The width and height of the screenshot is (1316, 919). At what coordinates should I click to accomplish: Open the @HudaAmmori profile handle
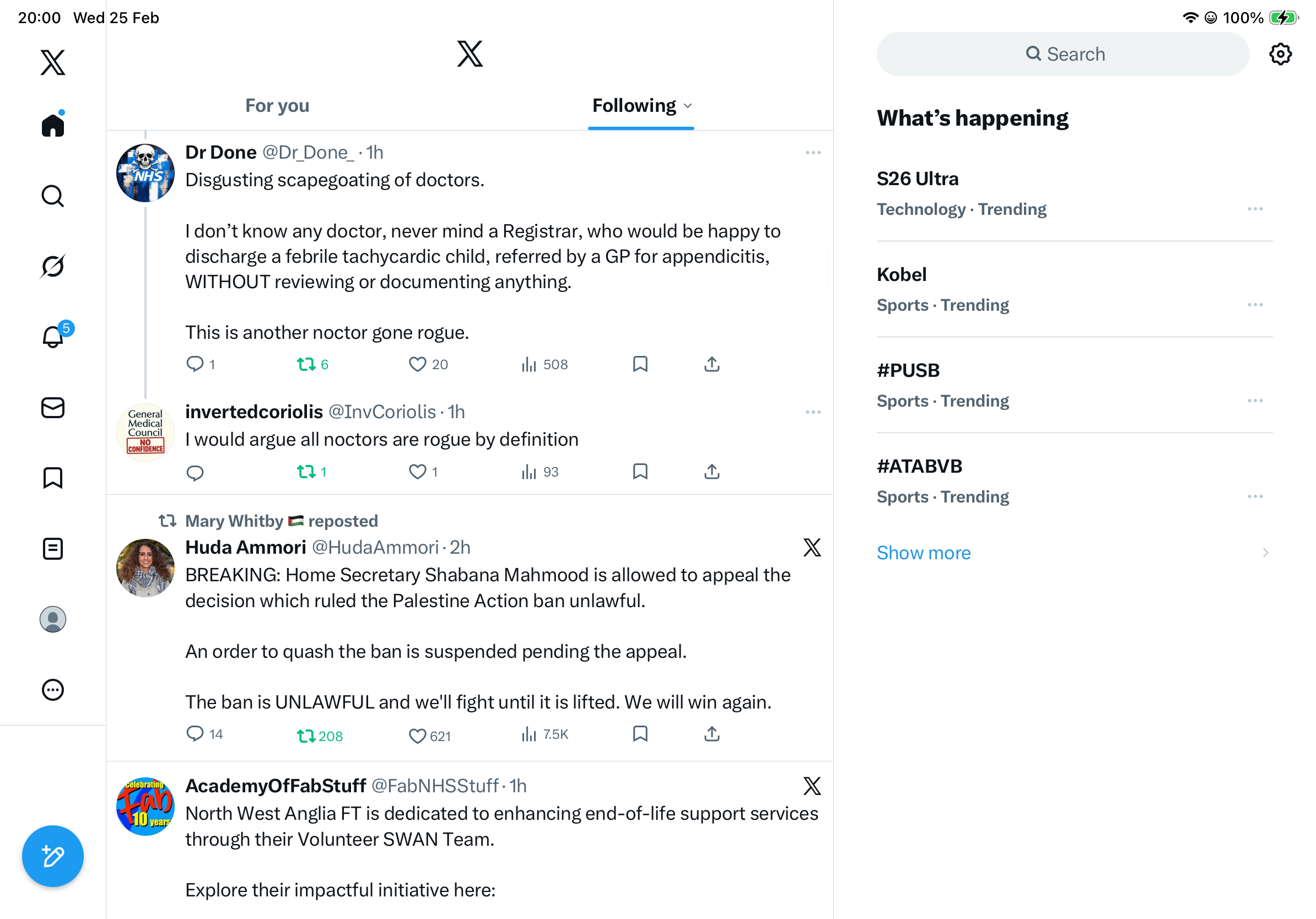375,548
